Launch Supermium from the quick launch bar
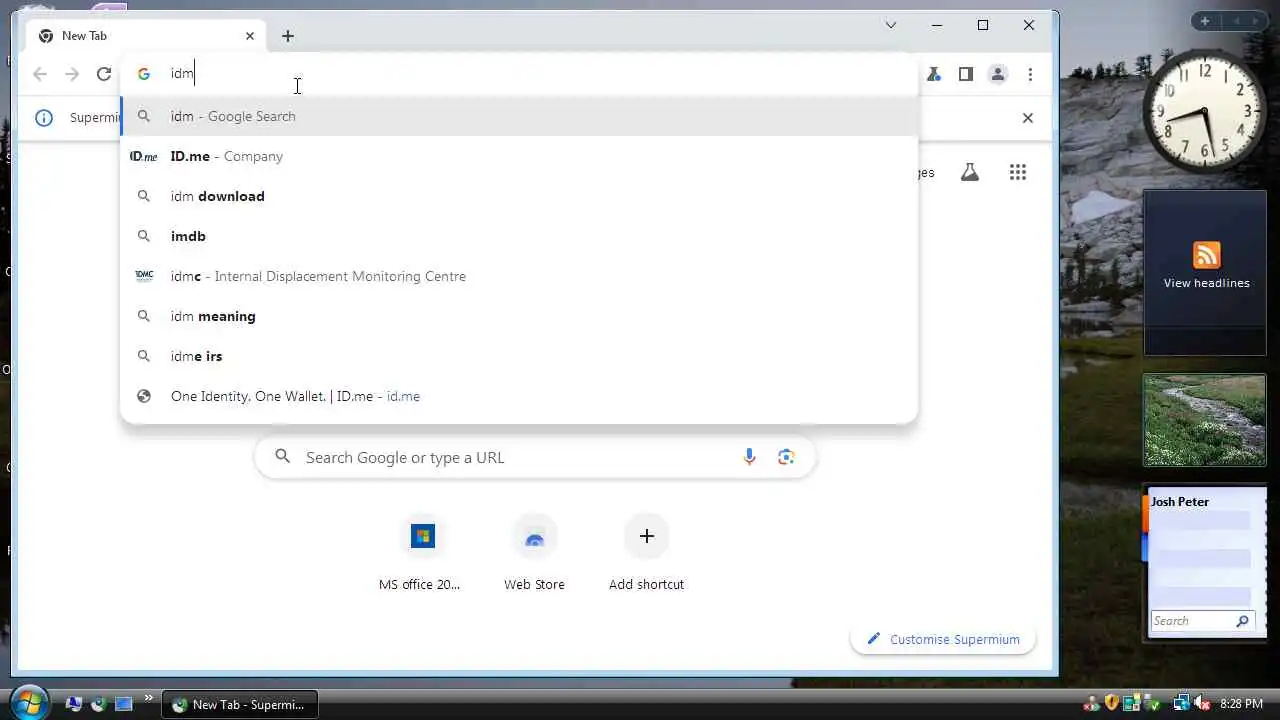Screen dimensions: 1280x720 tap(98, 704)
